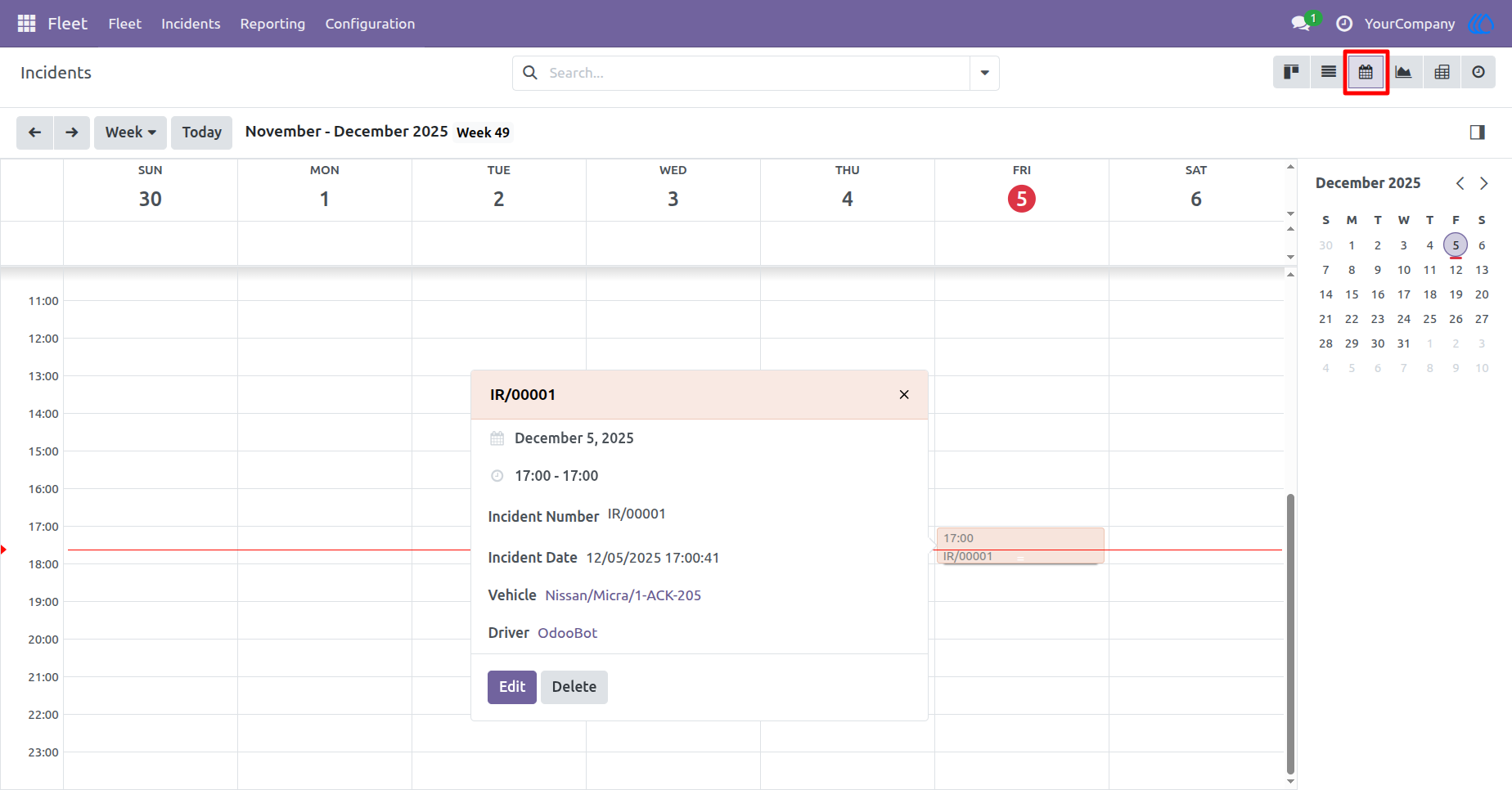Viewport: 1512px width, 790px height.
Task: Click the Incident Number value IR/00001
Action: coord(637,514)
